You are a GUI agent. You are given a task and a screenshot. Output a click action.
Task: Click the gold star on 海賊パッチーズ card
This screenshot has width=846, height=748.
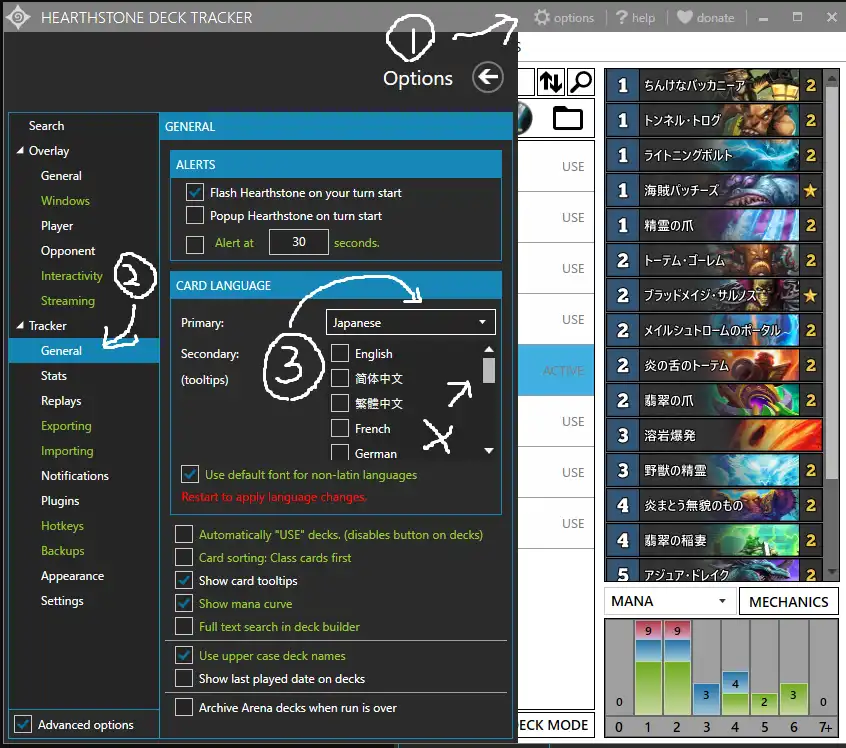coord(810,190)
